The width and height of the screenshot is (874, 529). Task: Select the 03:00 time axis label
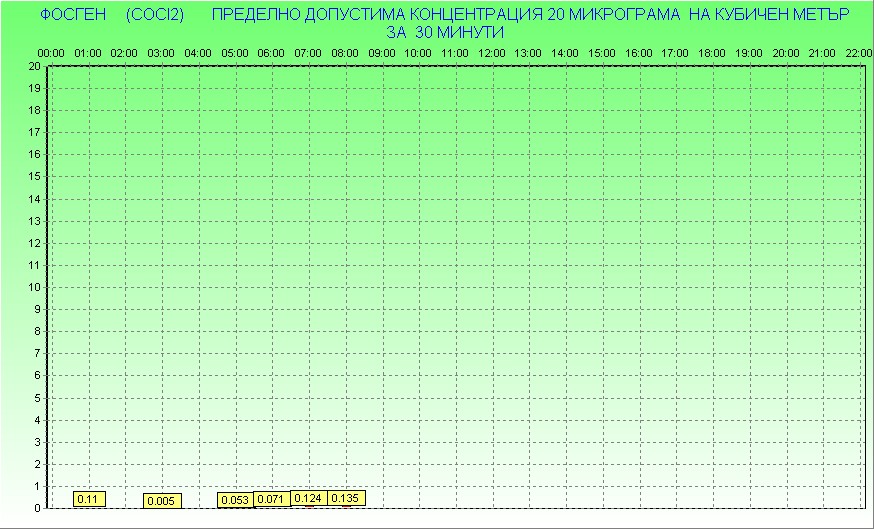point(161,52)
